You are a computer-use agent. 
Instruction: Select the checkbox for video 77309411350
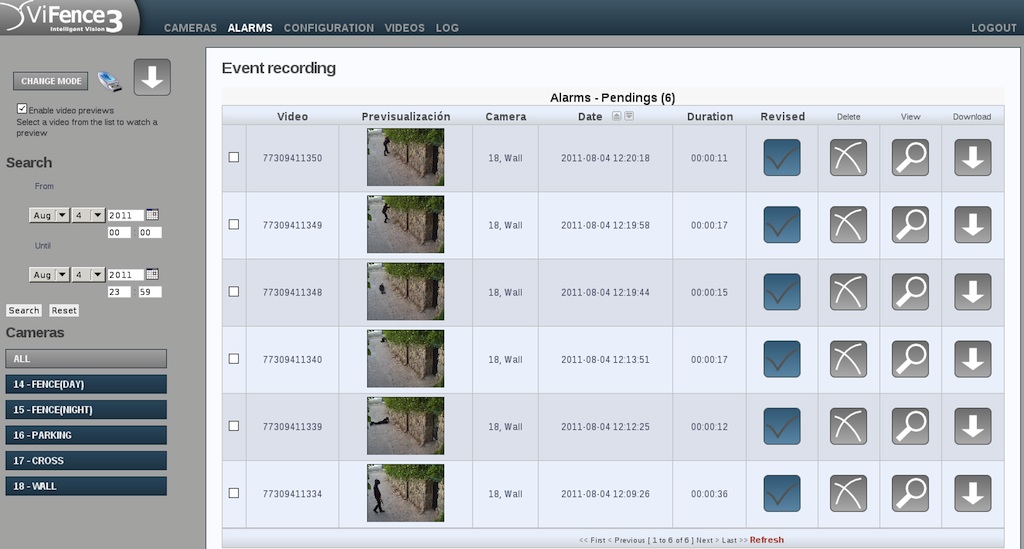234,157
